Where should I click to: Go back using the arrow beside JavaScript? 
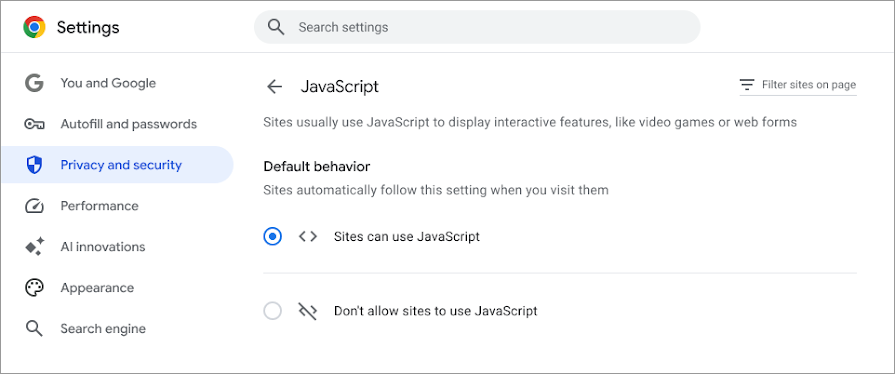click(x=275, y=87)
